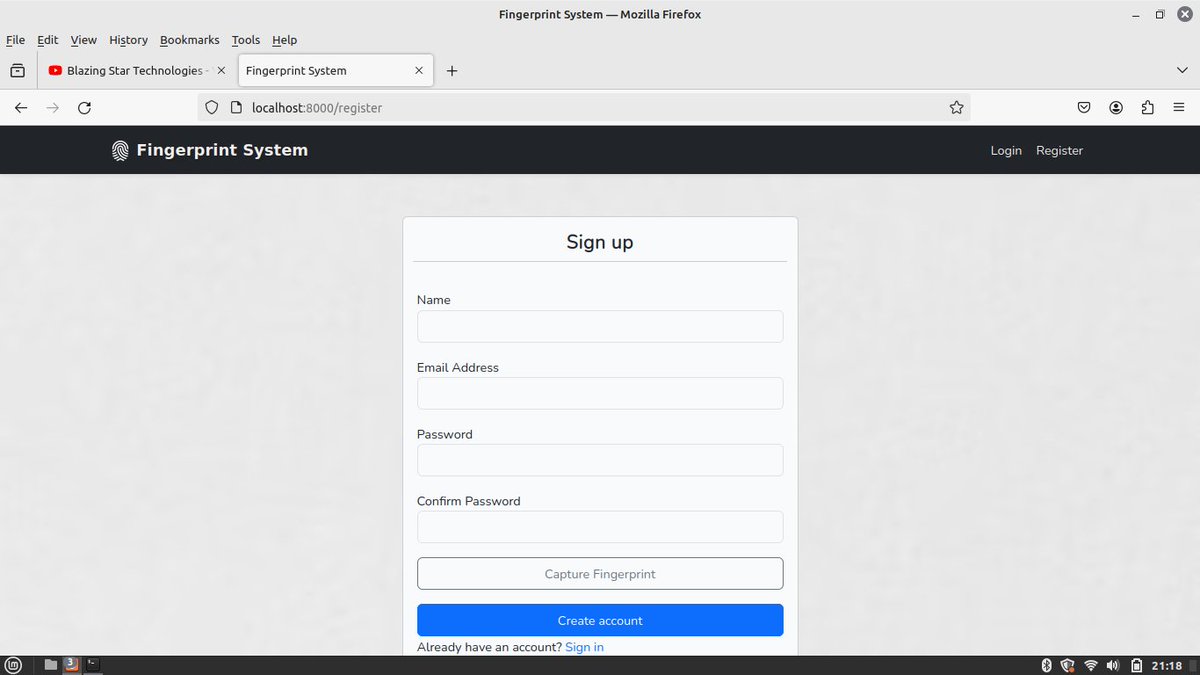The width and height of the screenshot is (1200, 675).
Task: Click the Name field label
Action: [434, 300]
